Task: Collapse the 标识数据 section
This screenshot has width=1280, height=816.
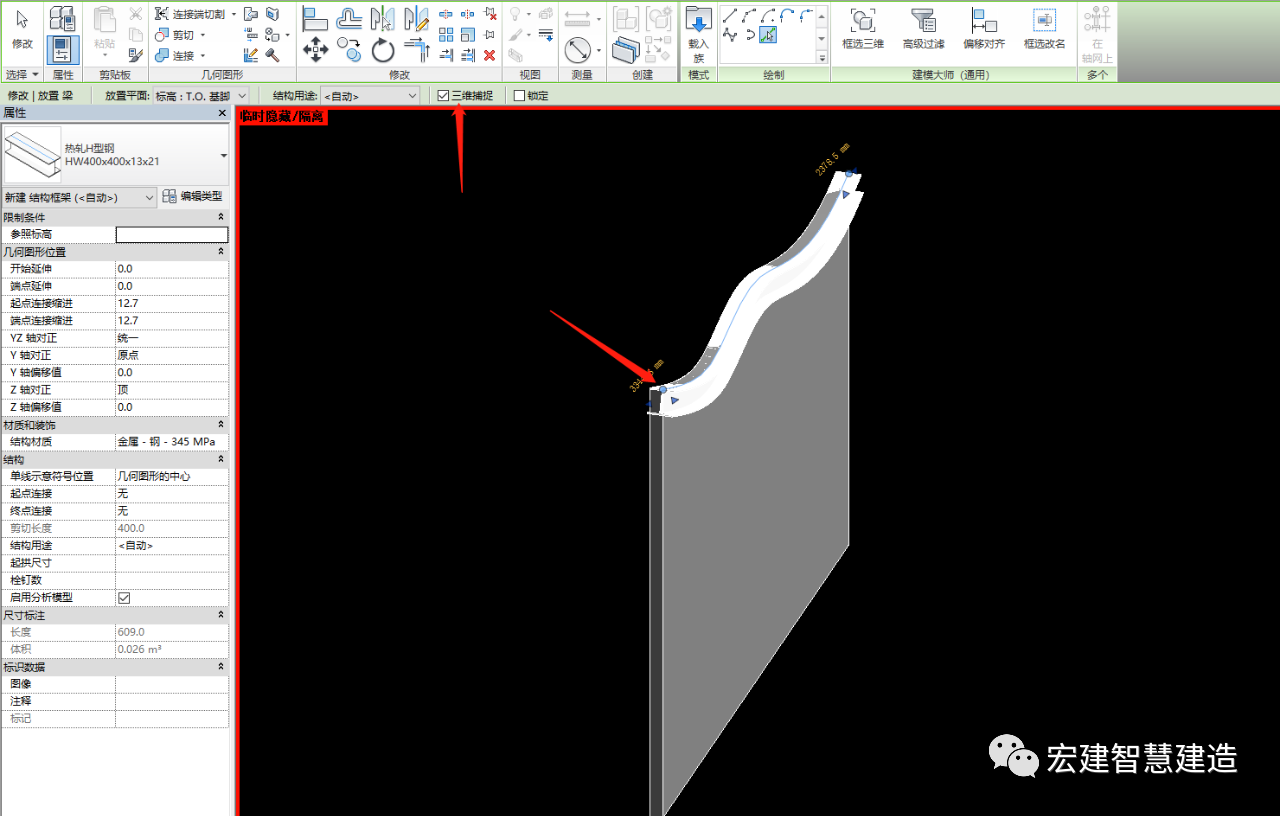Action: click(220, 667)
